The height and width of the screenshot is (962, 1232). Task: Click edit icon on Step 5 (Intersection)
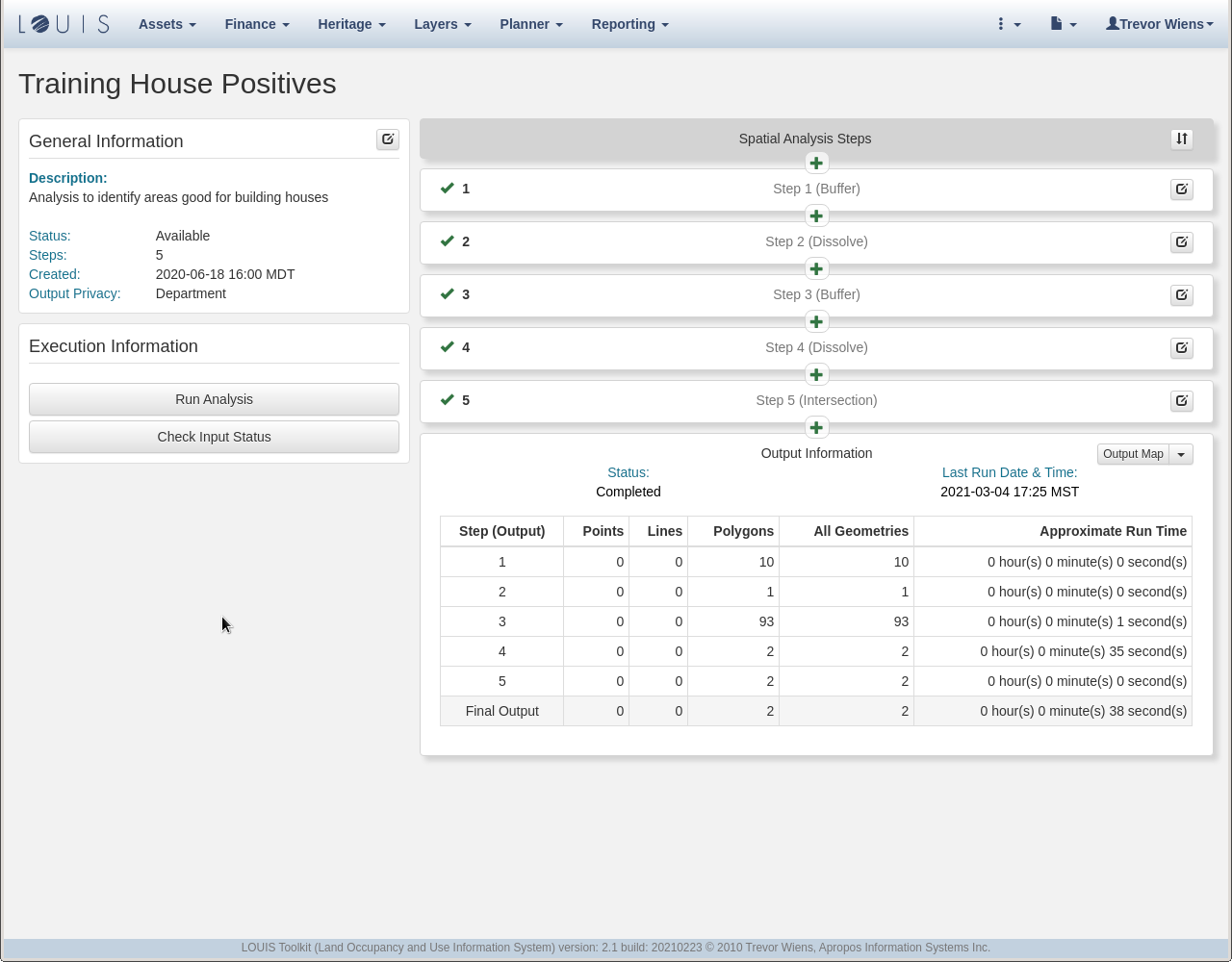tap(1181, 401)
